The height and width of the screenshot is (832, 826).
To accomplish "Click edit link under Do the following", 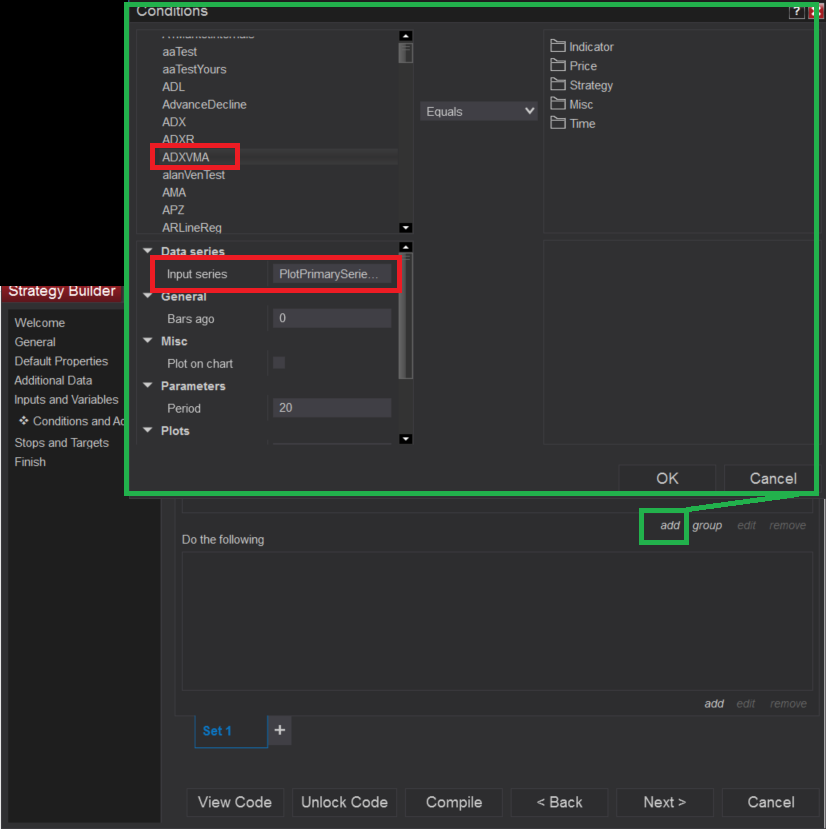I will 745,704.
